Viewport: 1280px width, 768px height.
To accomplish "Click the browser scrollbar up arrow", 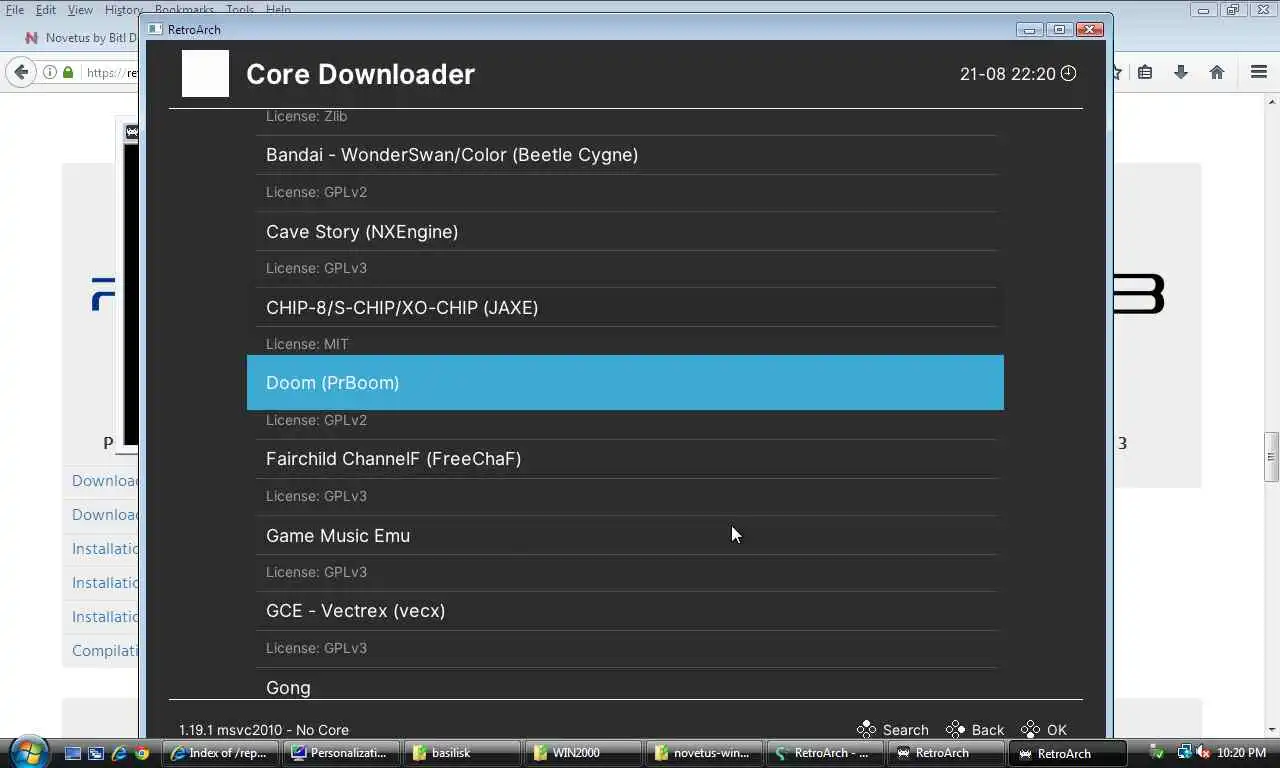I will (1272, 102).
